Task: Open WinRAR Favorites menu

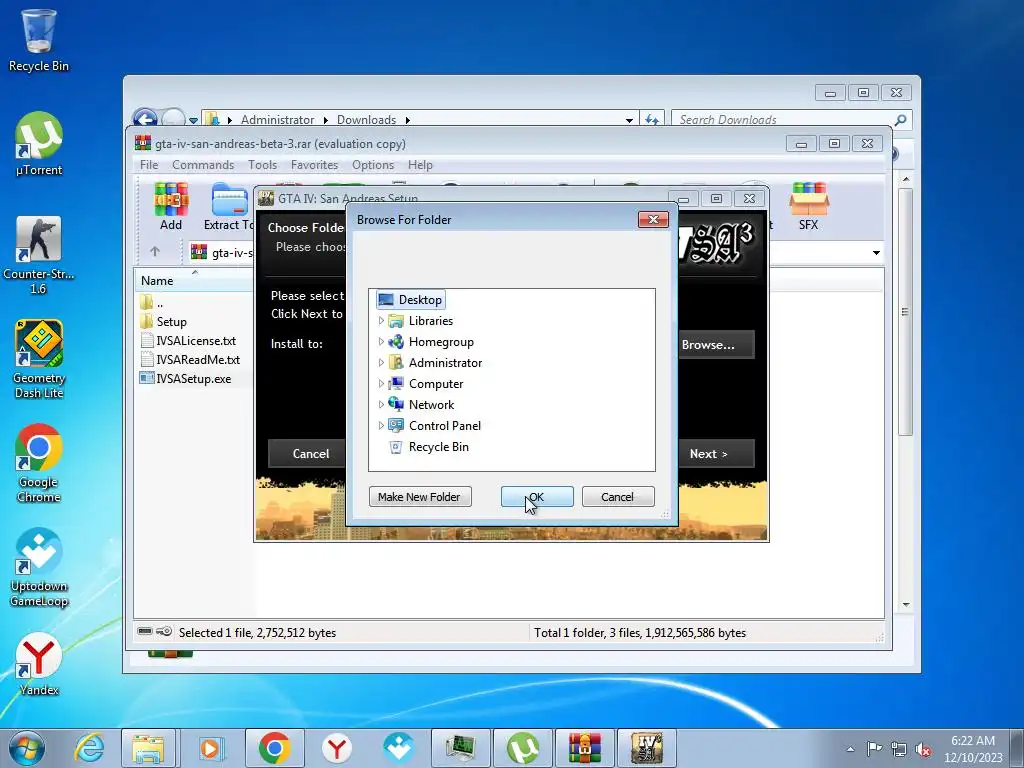Action: point(314,165)
